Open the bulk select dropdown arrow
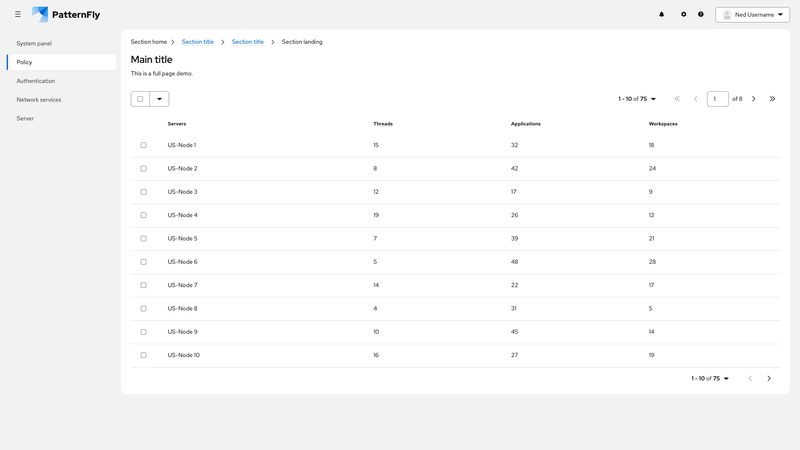The width and height of the screenshot is (800, 450). point(160,99)
